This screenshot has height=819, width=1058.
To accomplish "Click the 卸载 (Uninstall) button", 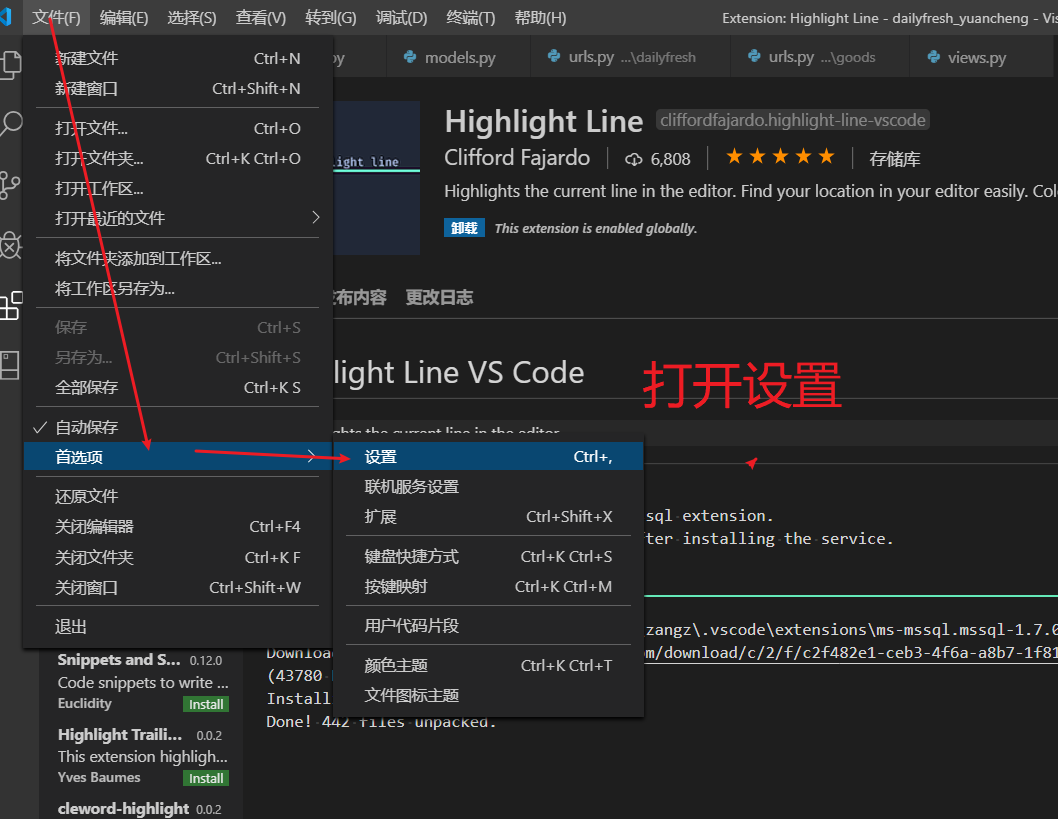I will [464, 228].
